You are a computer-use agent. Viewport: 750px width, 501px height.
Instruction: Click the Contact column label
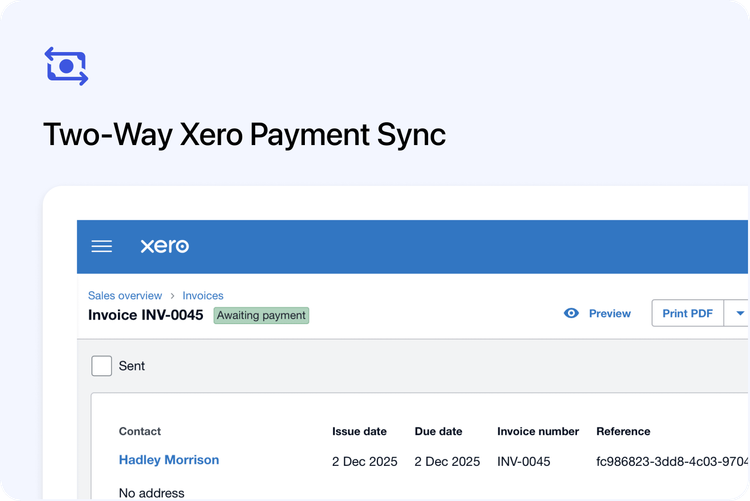coord(140,431)
